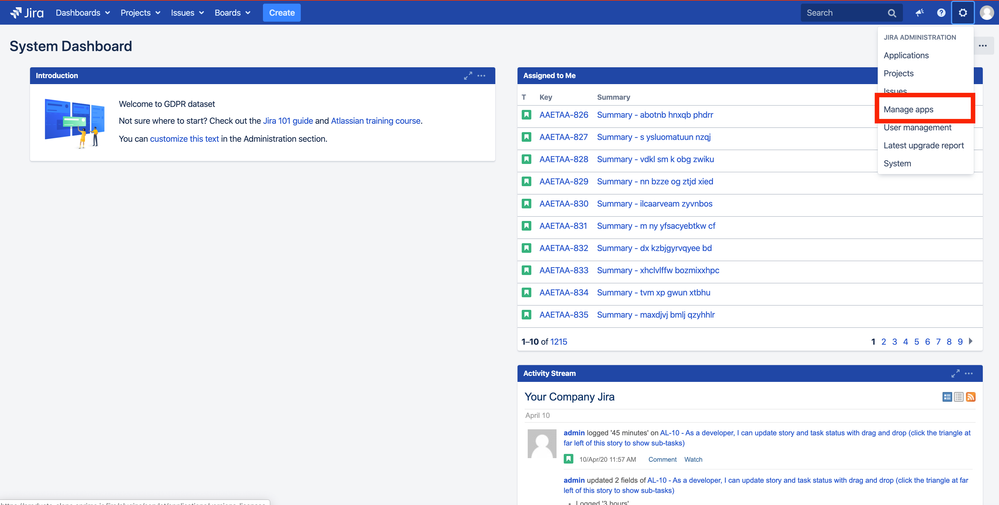Go to page 2 of assigned issues
This screenshot has width=999, height=505.
[x=884, y=341]
